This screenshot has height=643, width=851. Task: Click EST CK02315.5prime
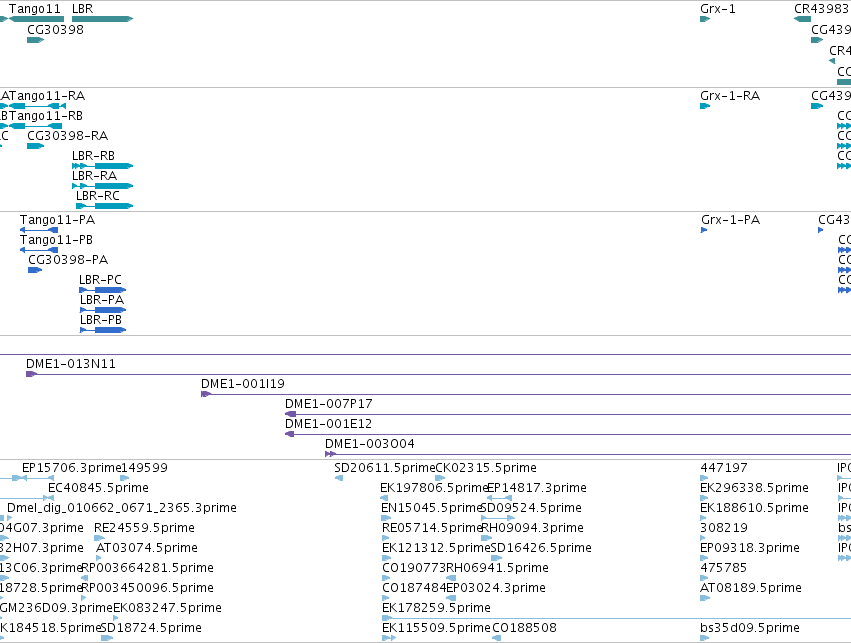tap(440, 478)
